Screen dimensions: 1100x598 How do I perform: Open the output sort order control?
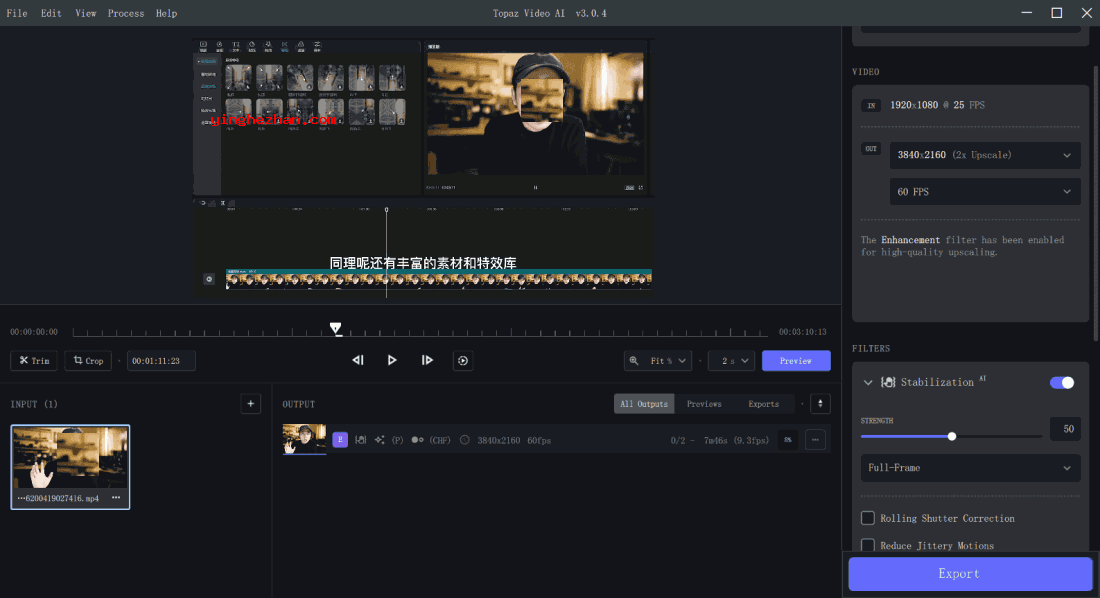[819, 404]
